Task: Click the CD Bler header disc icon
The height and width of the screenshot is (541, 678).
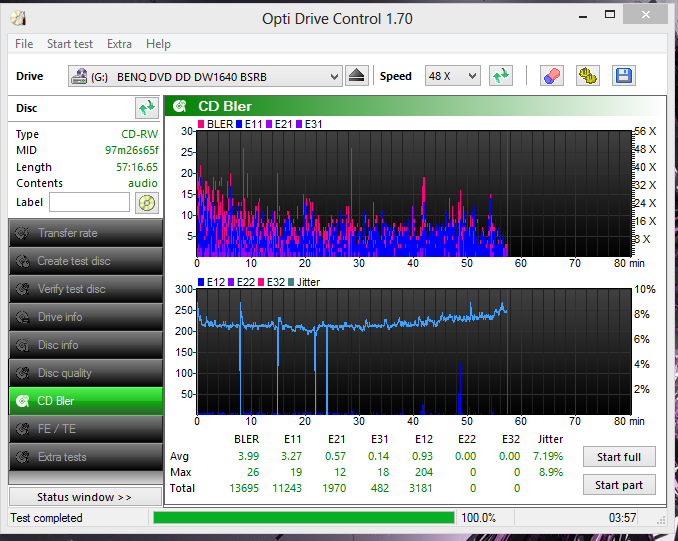Action: pyautogui.click(x=179, y=106)
